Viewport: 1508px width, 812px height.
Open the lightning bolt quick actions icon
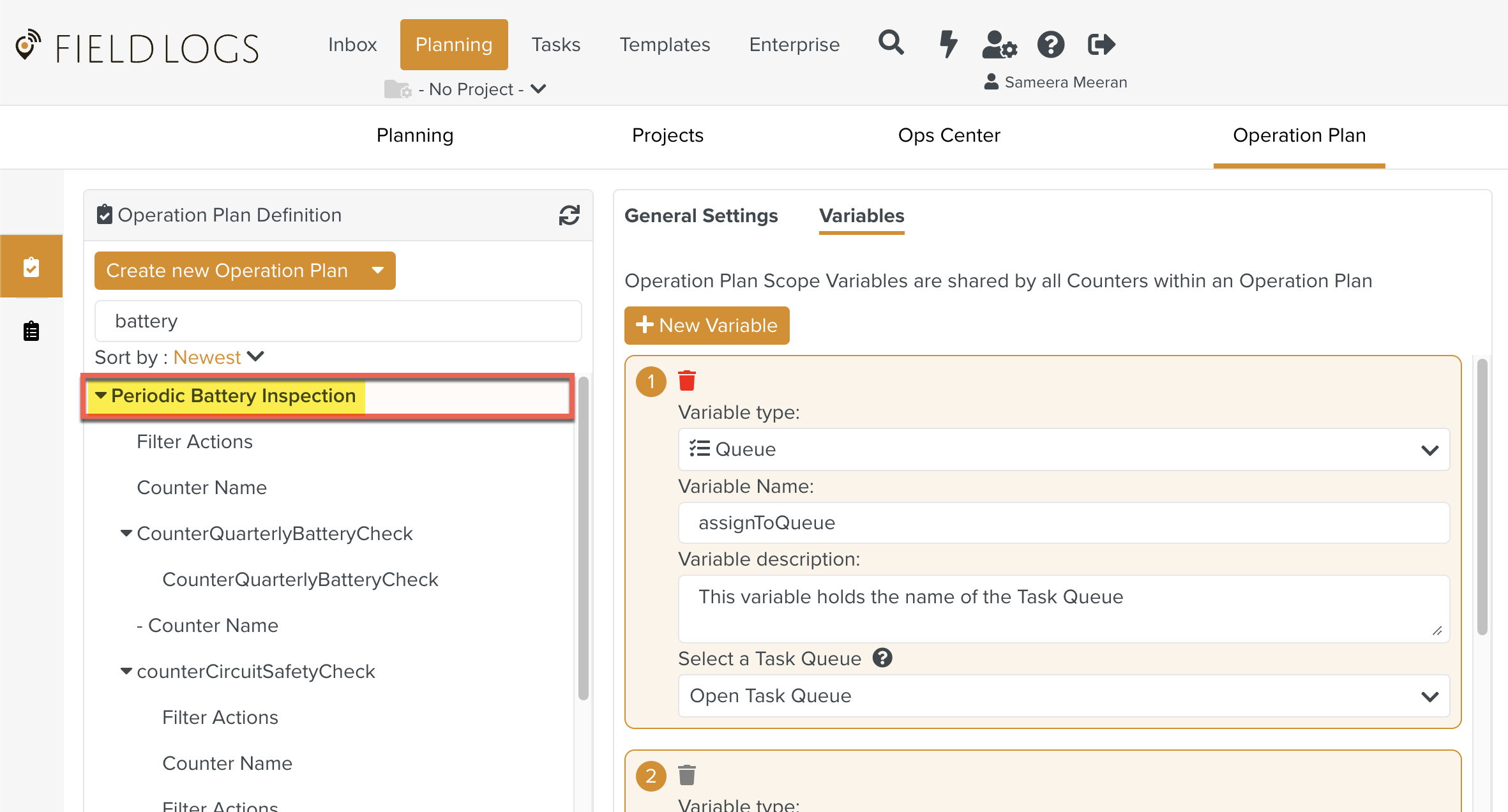tap(948, 44)
